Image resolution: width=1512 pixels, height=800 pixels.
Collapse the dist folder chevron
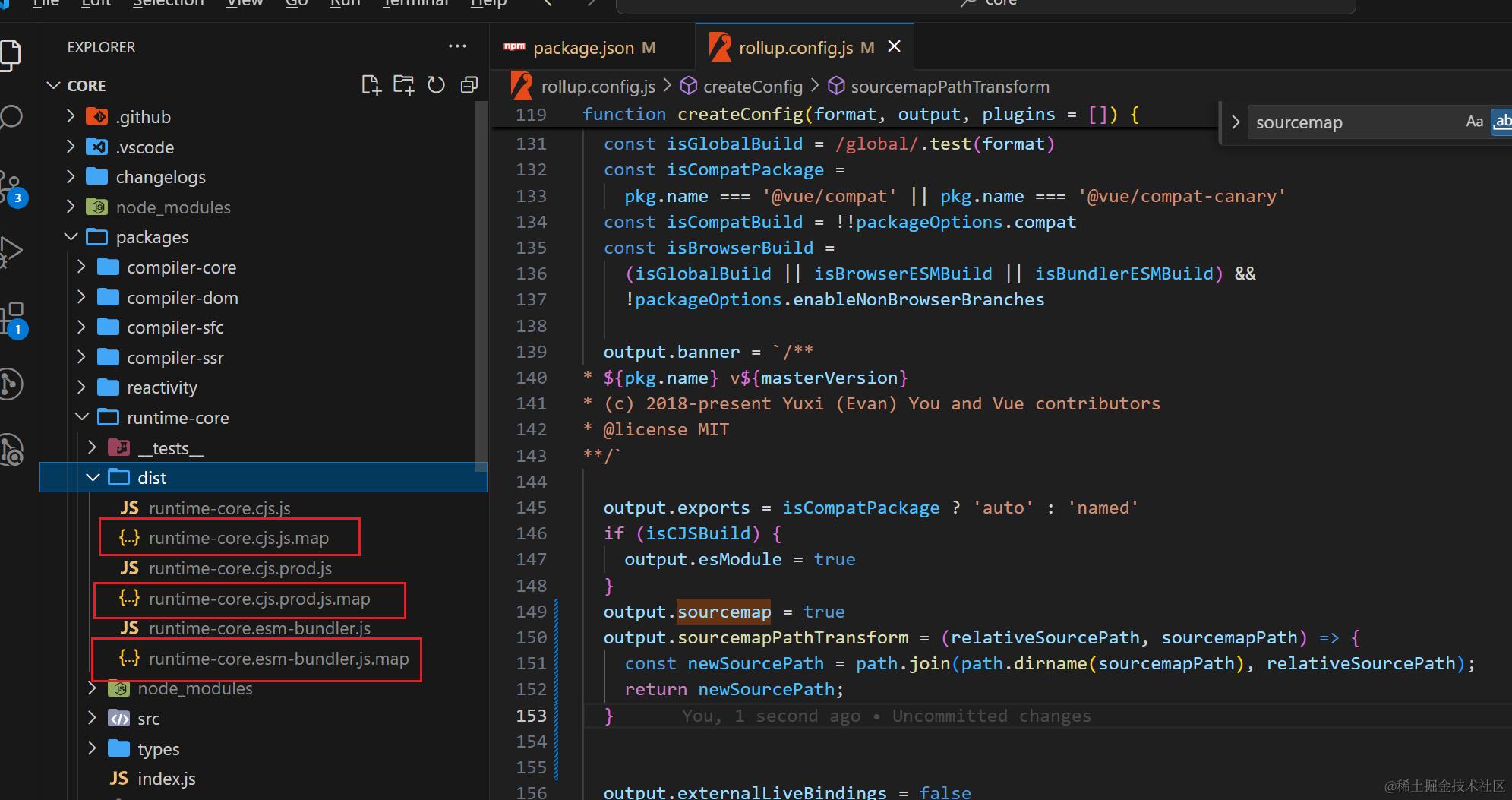tap(93, 477)
